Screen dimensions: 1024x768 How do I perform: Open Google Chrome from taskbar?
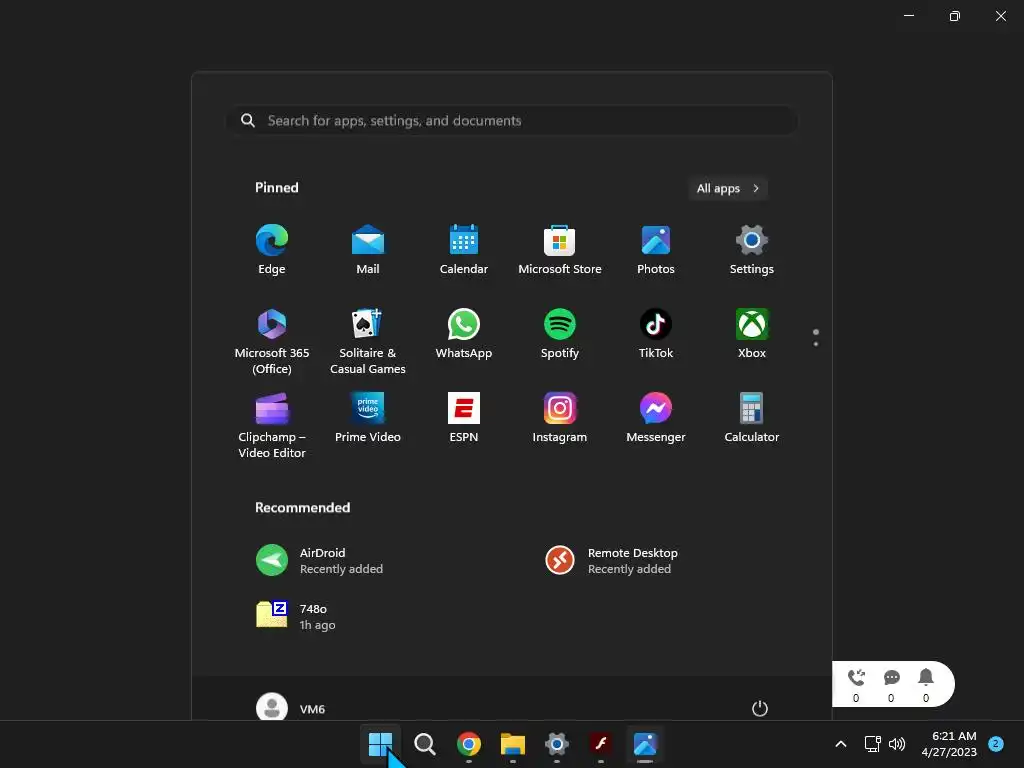pos(469,744)
